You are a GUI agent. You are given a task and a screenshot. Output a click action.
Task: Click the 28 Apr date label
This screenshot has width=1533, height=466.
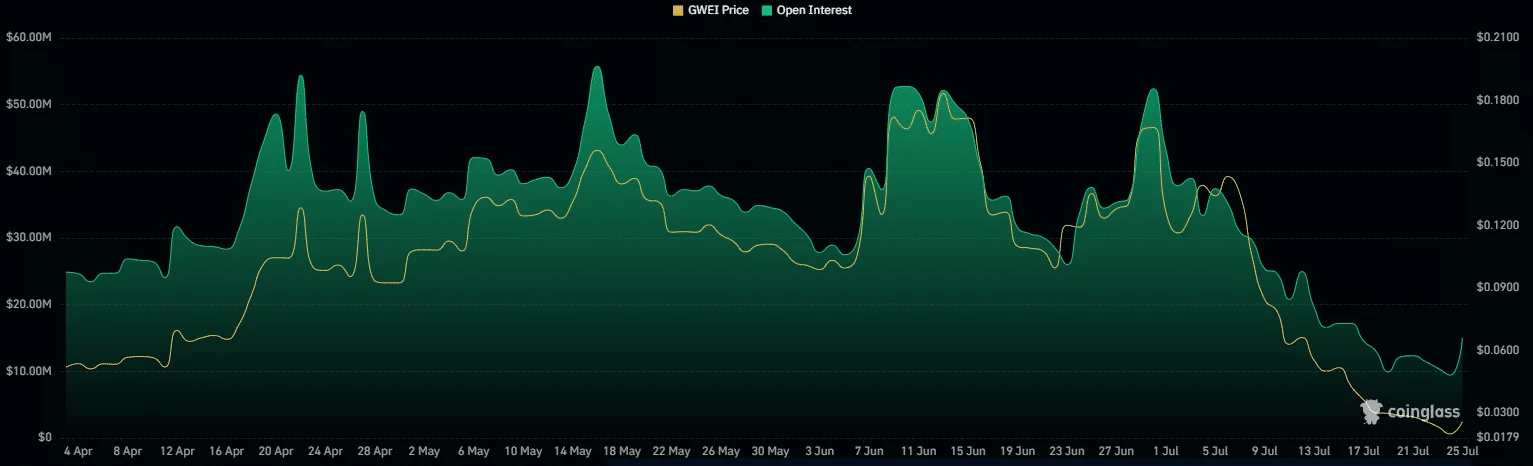tap(376, 452)
